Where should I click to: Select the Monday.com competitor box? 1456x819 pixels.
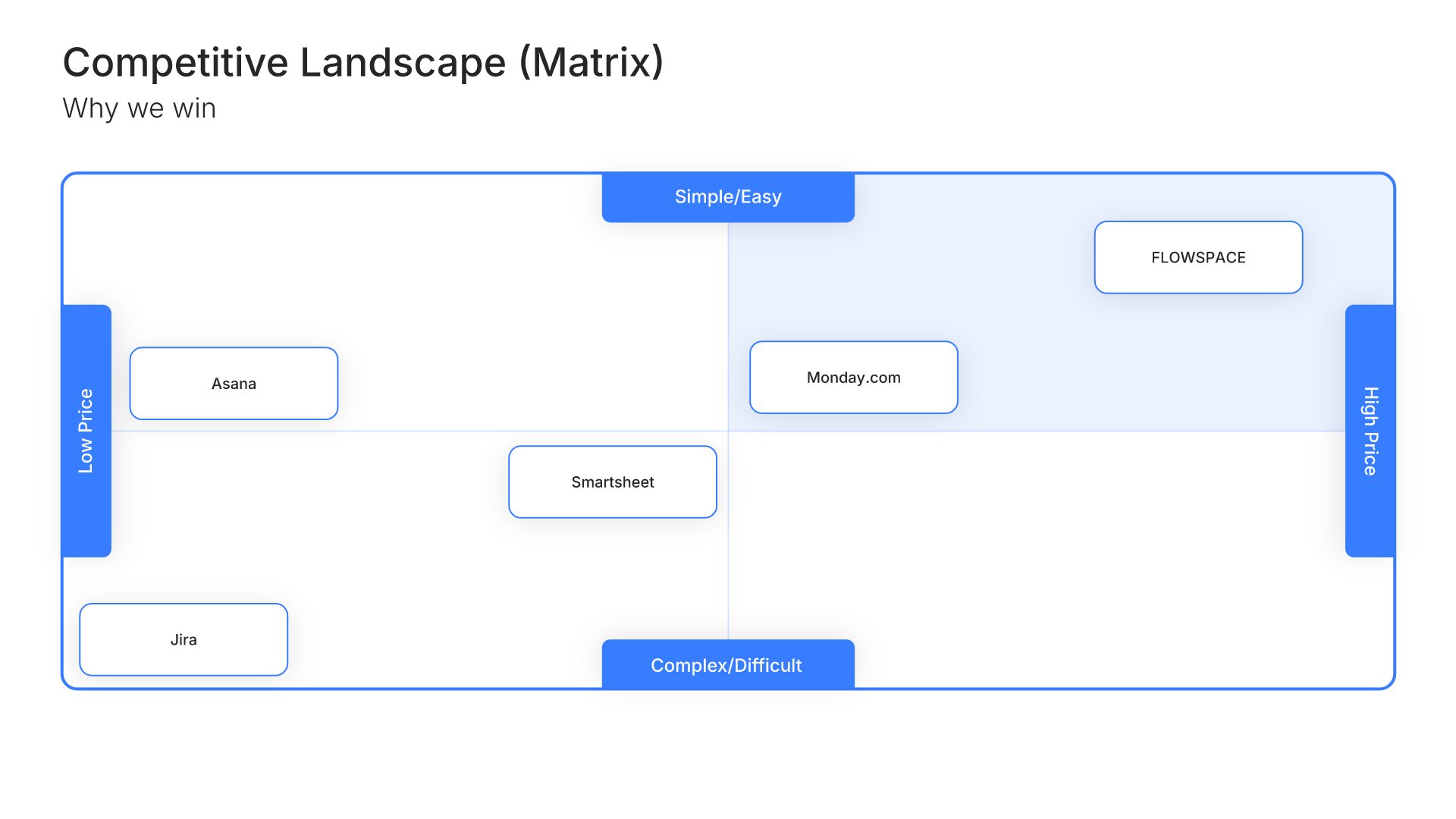point(853,377)
